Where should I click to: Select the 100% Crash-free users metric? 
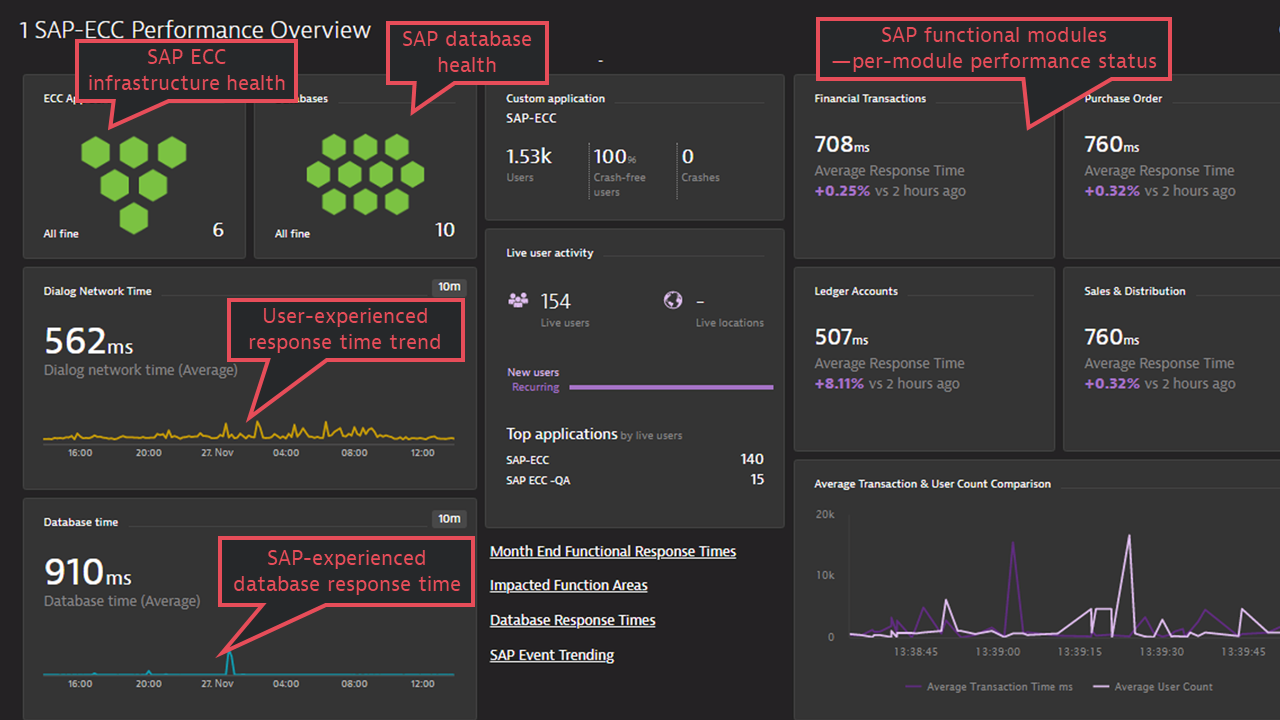[620, 170]
